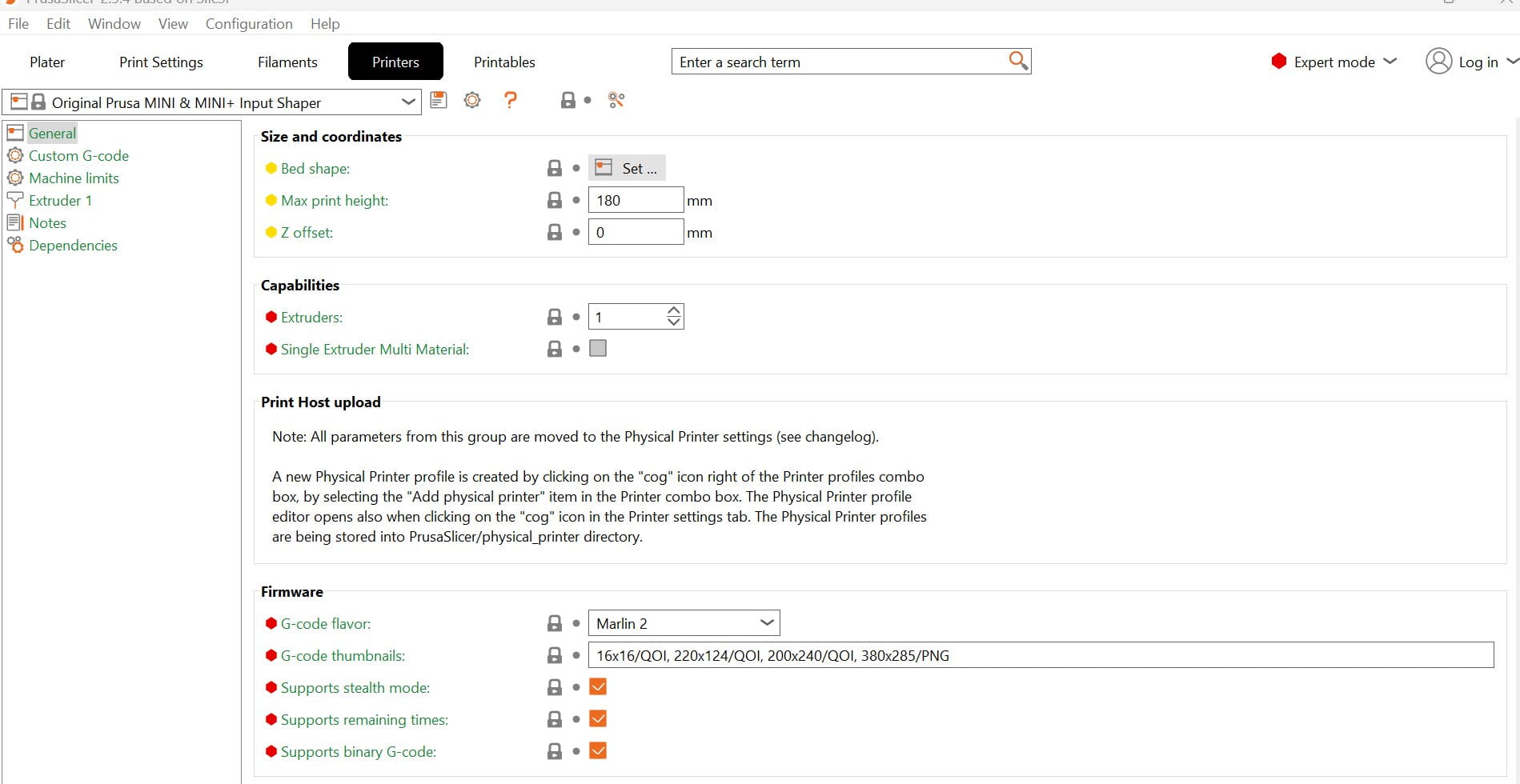Expand the Log in dropdown arrow
Viewport: 1520px width, 784px height.
click(1512, 61)
